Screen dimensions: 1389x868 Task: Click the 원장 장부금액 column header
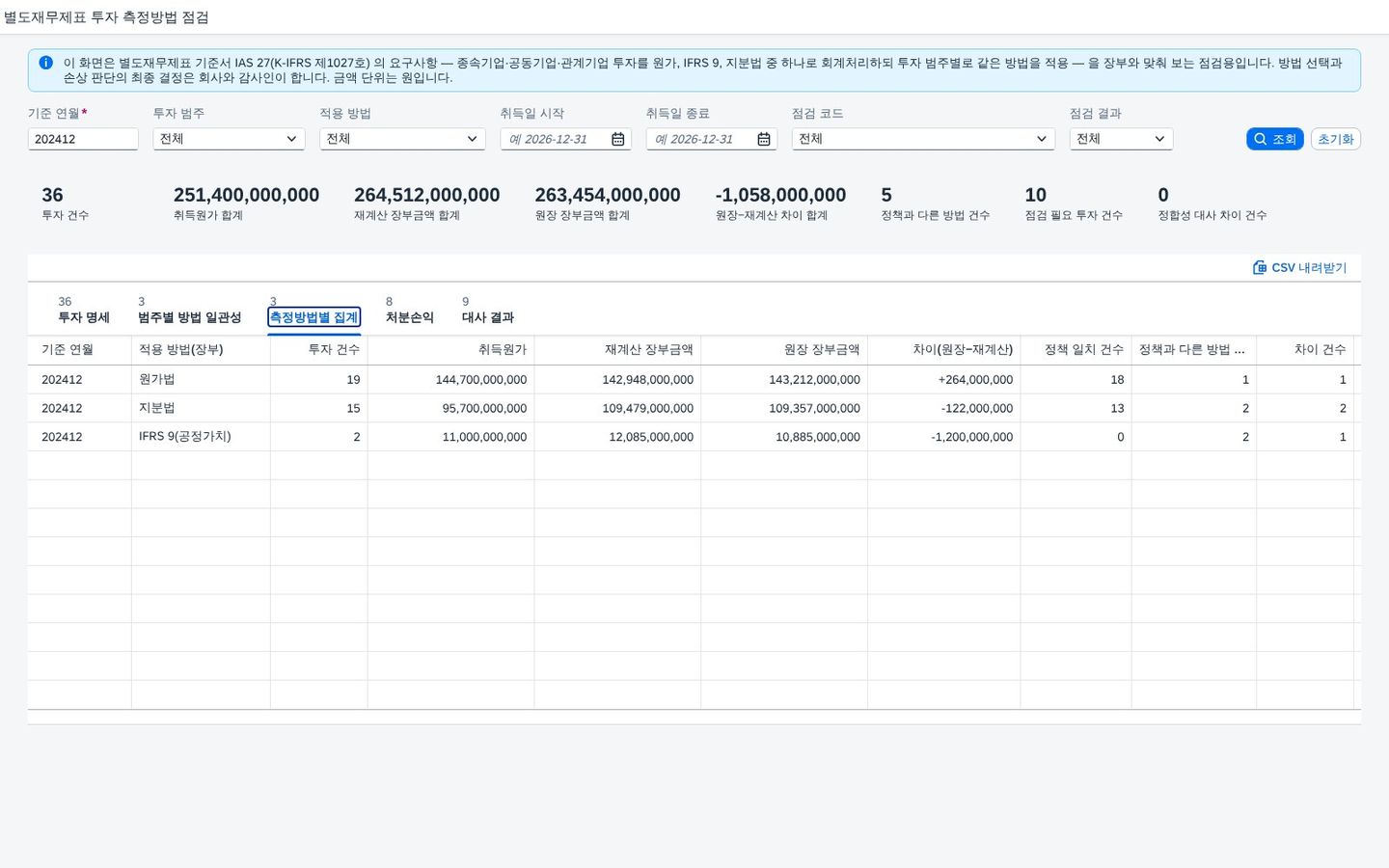point(784,349)
